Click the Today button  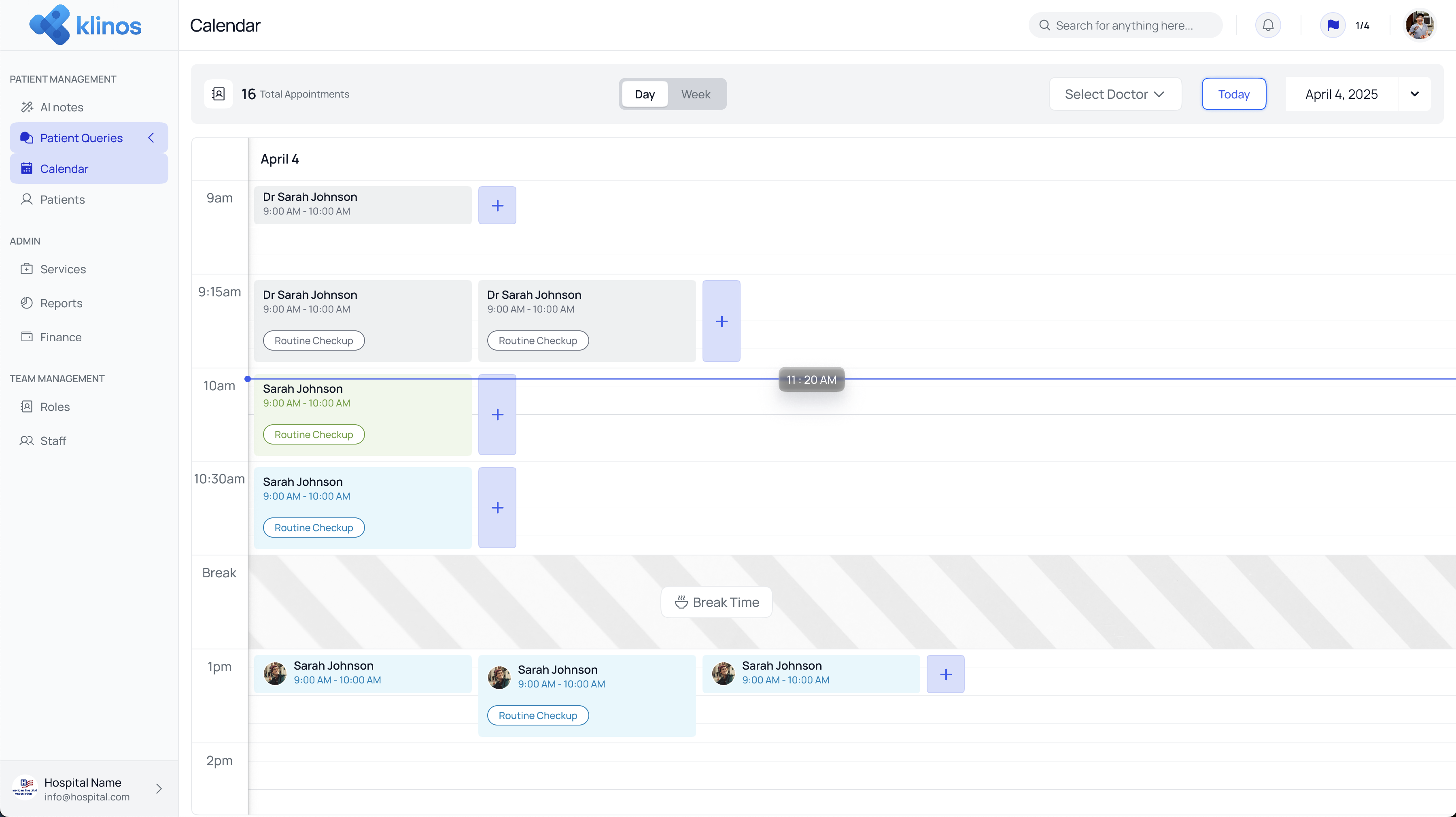point(1233,94)
